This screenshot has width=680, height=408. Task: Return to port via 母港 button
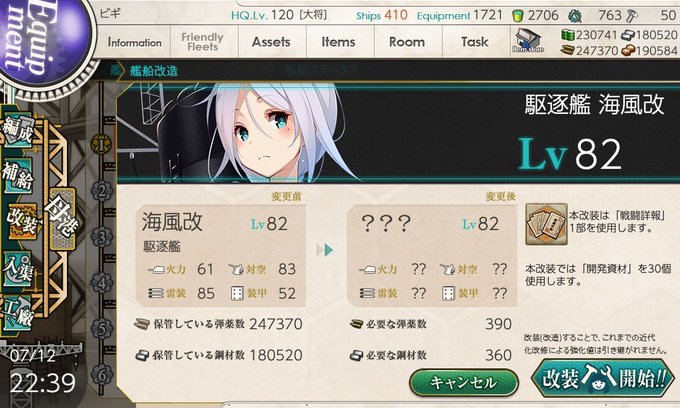click(x=62, y=219)
